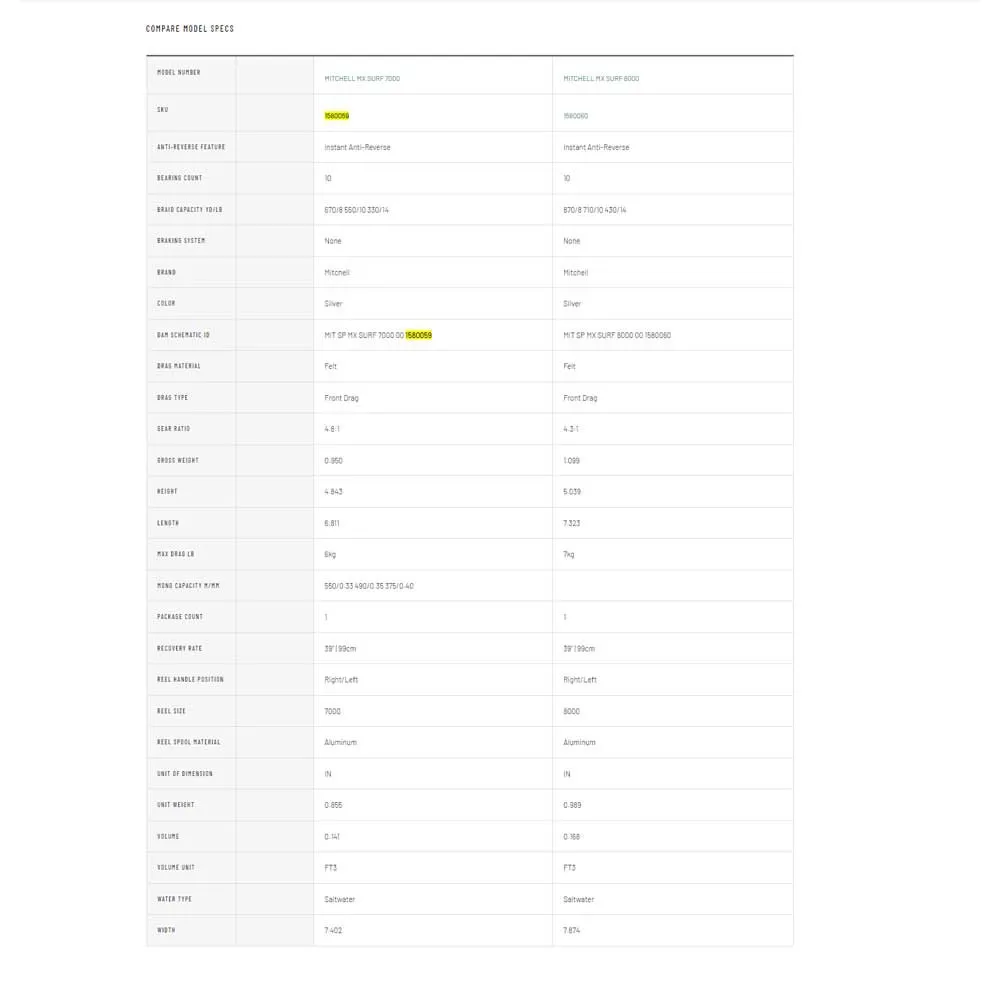Click the MIT SP MX SURF 8000 schematic ID

pos(617,335)
